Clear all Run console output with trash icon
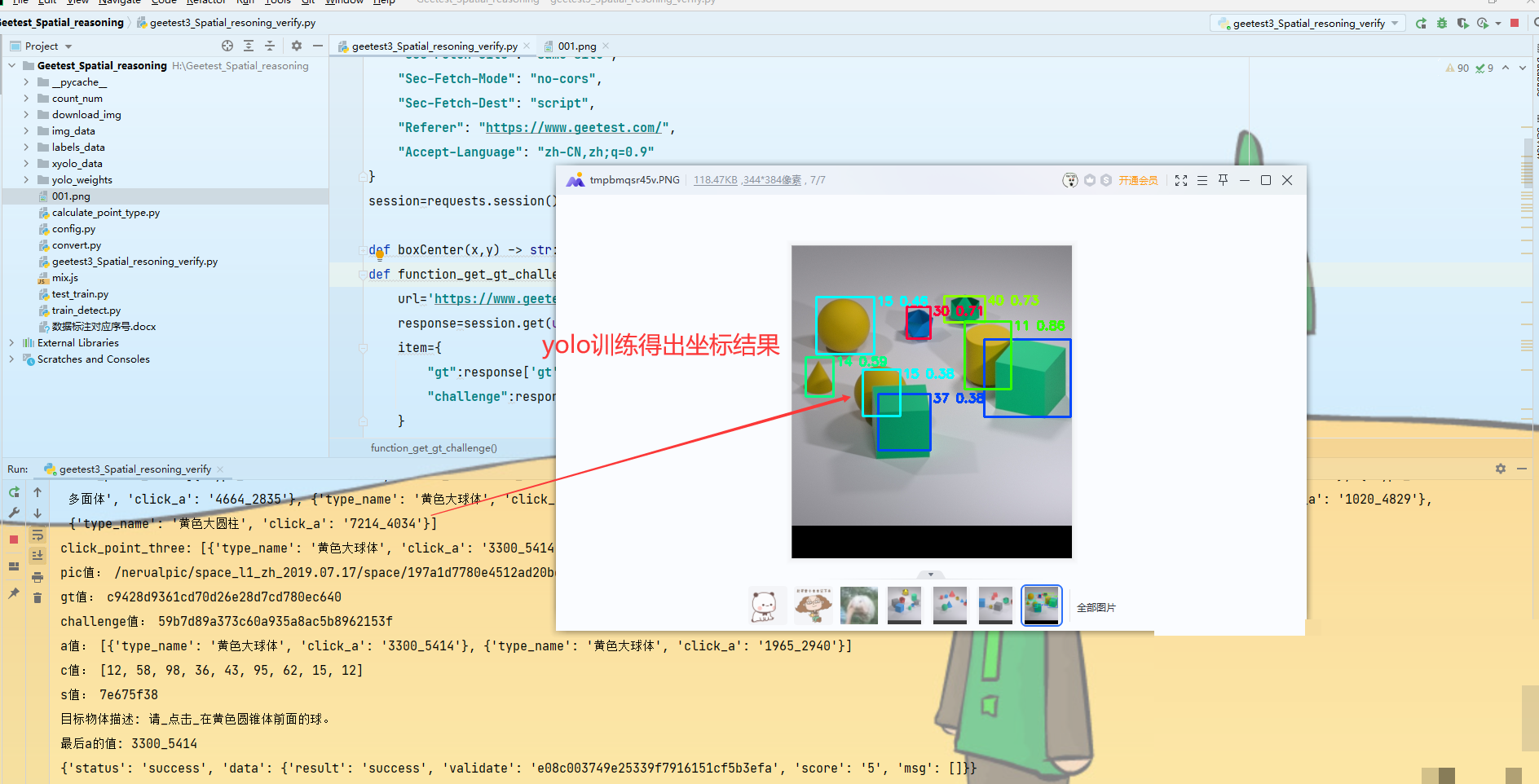This screenshot has height=784, width=1539. coord(37,598)
